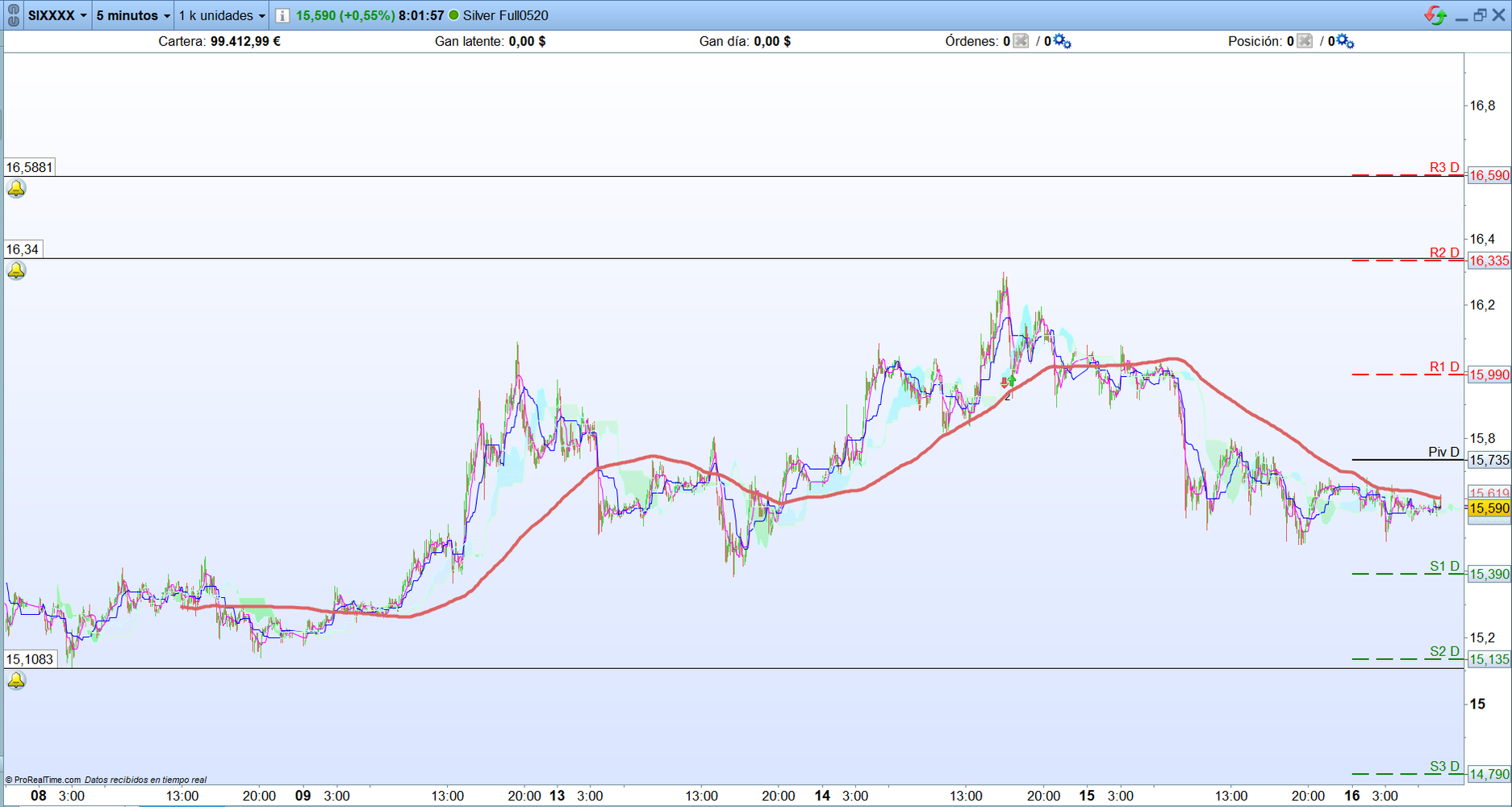Click the date label 13 on time axis
Image resolution: width=1512 pixels, height=807 pixels.
pyautogui.click(x=557, y=796)
